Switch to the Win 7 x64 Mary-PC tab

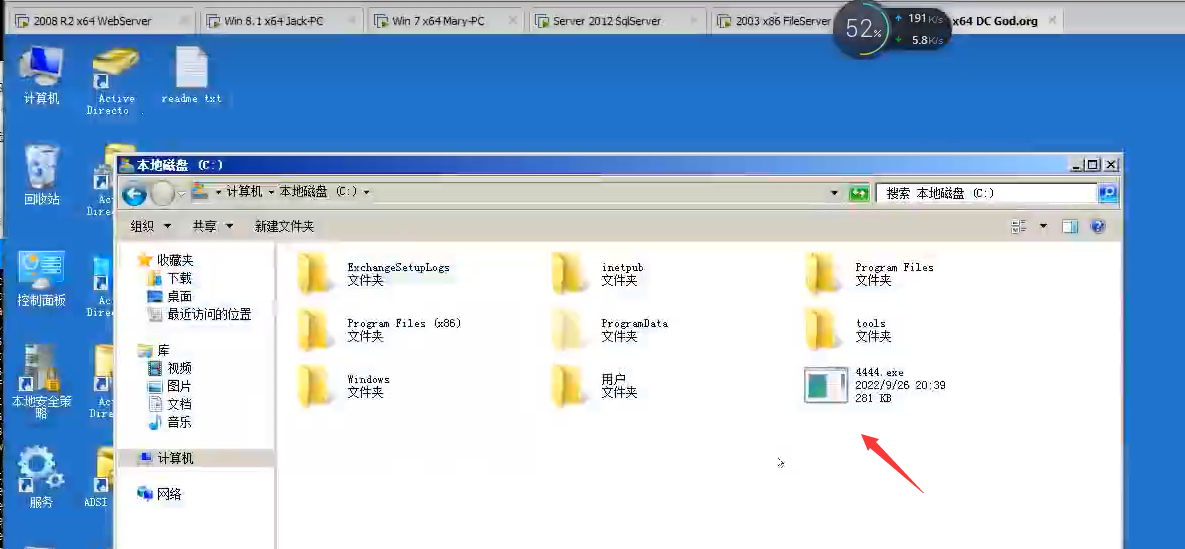(x=438, y=20)
